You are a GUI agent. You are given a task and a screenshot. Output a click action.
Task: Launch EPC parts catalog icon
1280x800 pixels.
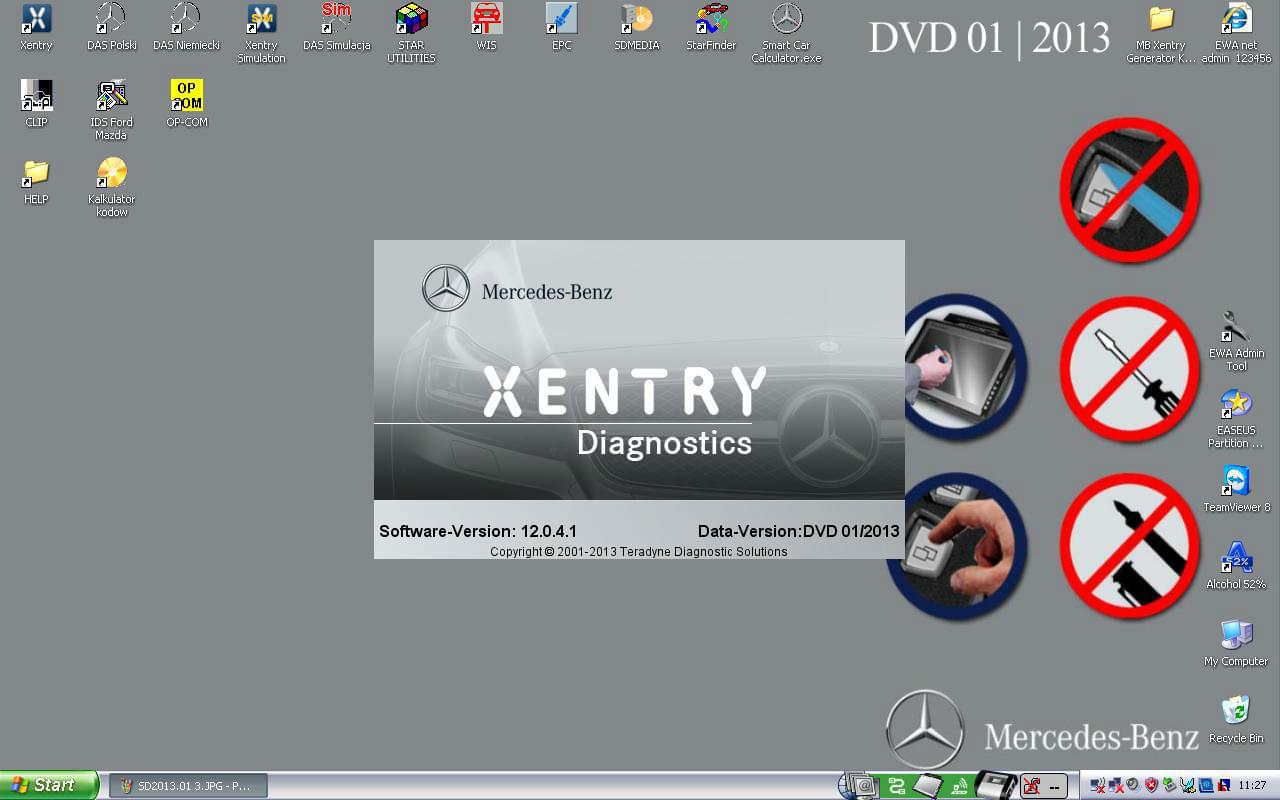(x=562, y=28)
